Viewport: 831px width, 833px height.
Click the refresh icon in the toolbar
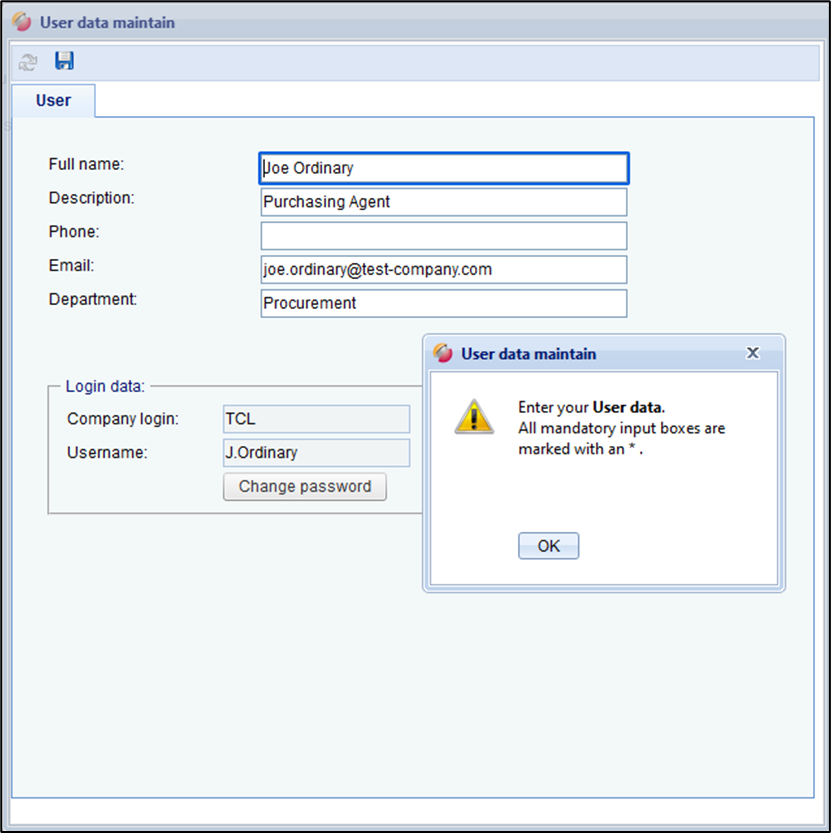[x=28, y=62]
